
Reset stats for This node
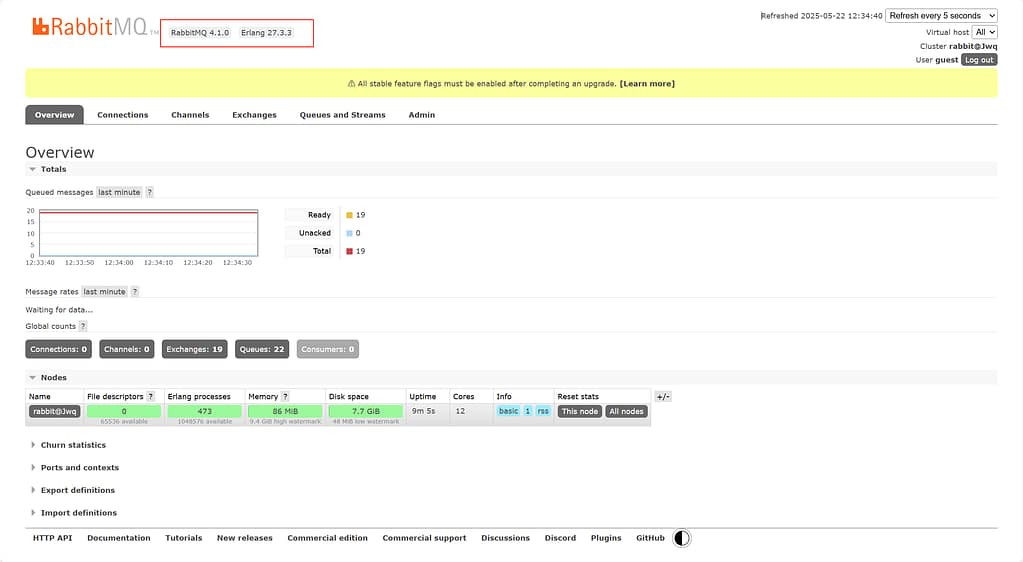pyautogui.click(x=579, y=411)
